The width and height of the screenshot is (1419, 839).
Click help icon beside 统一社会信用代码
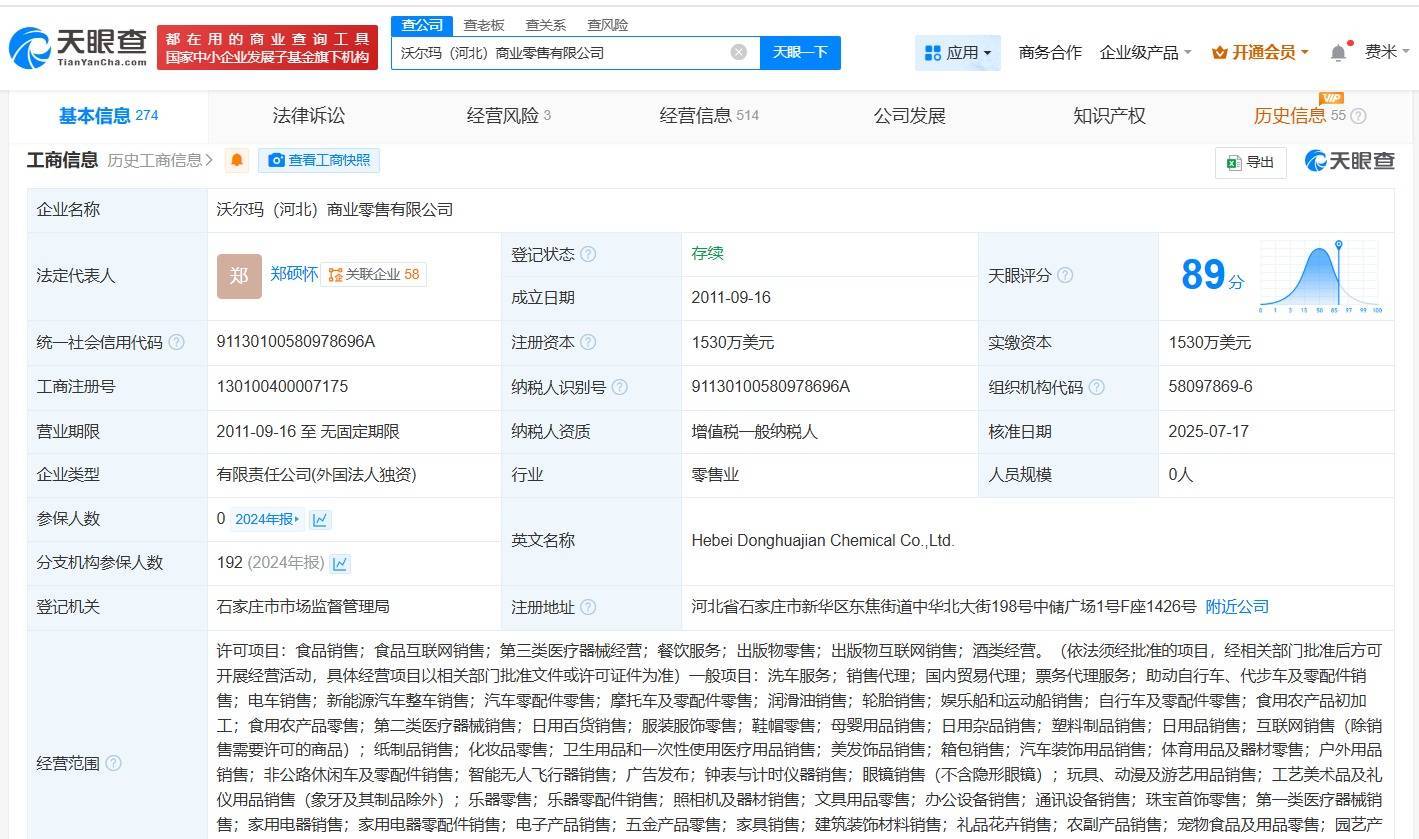[x=177, y=342]
